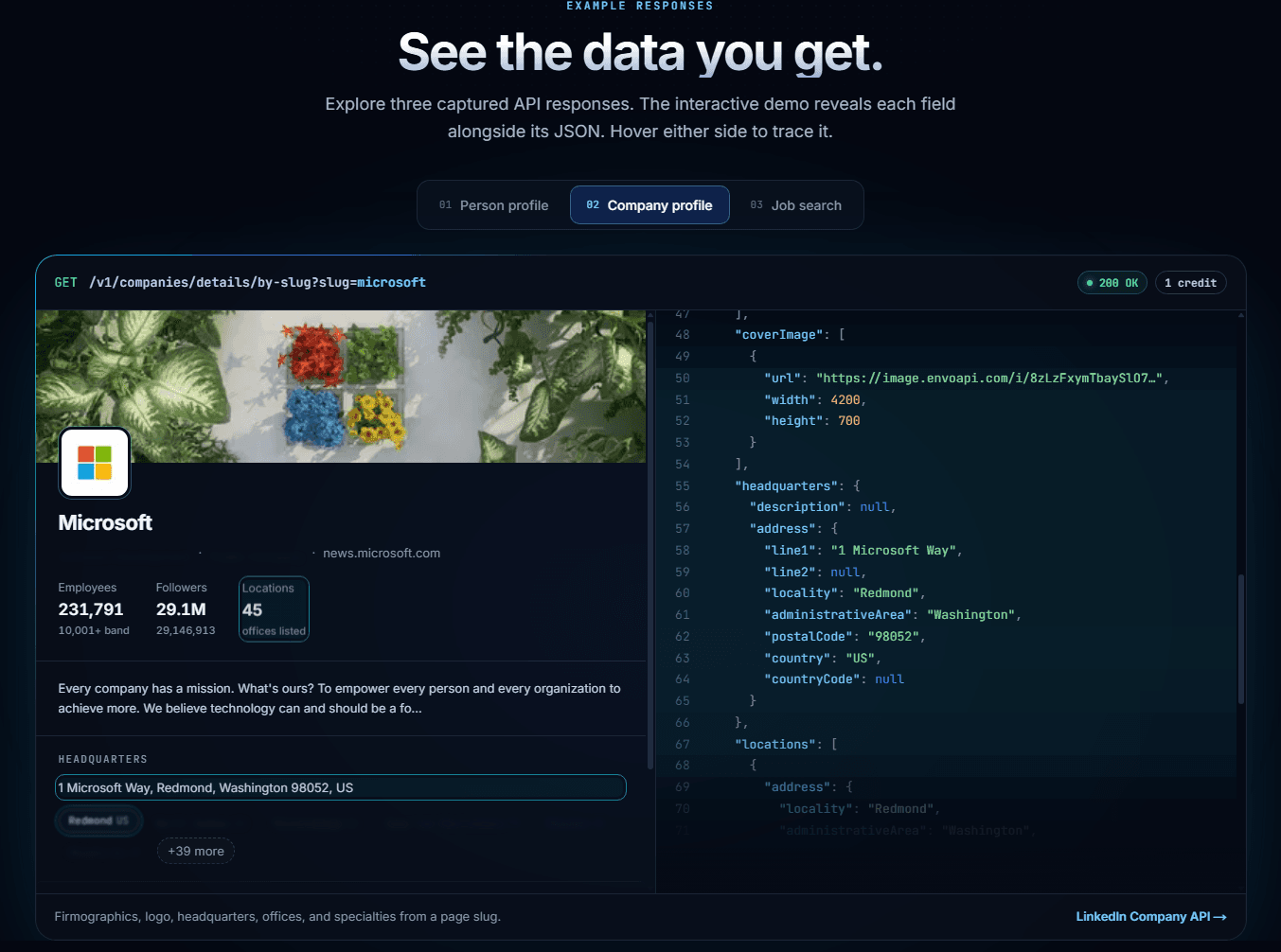Click the "headquarters" JSON key
Viewport: 1281px width, 952px height.
[787, 486]
